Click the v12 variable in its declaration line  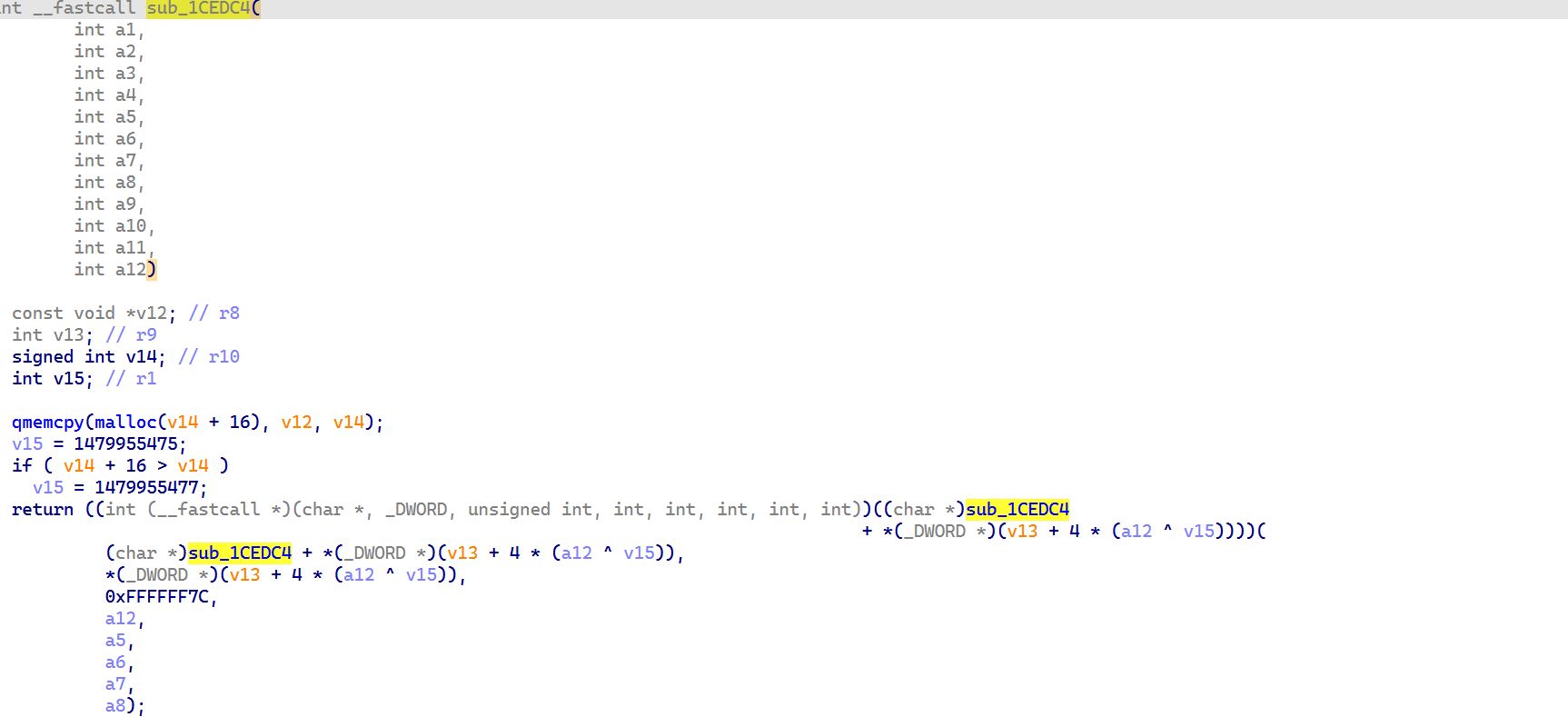point(152,314)
